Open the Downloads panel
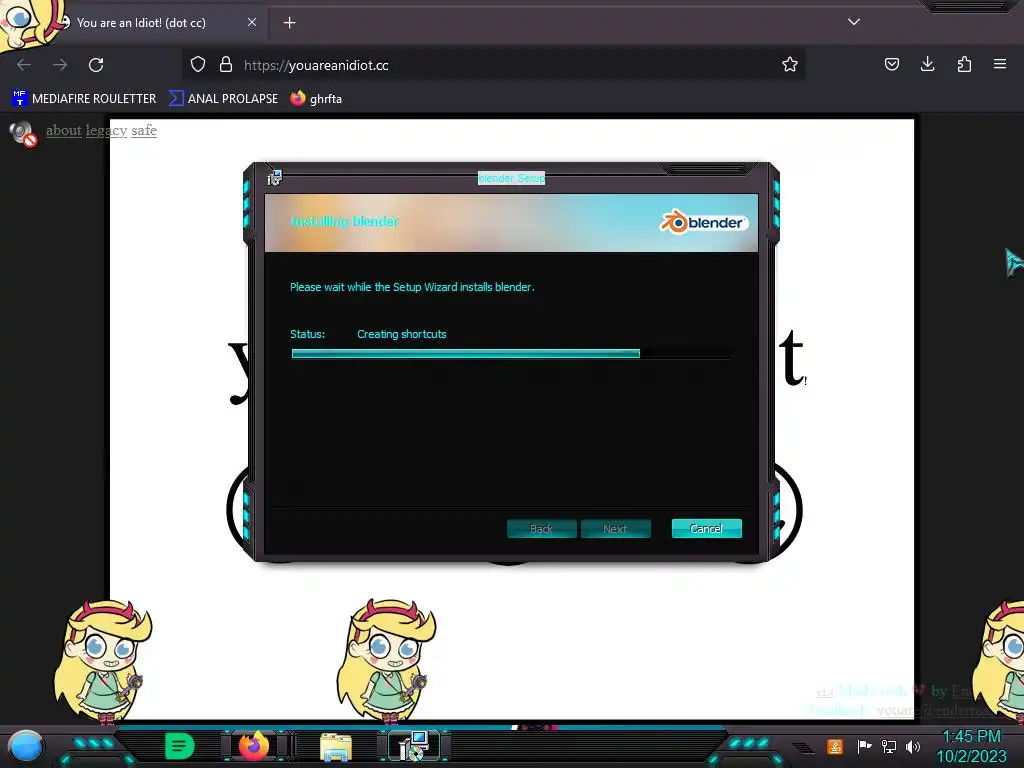The width and height of the screenshot is (1024, 768). (x=927, y=64)
